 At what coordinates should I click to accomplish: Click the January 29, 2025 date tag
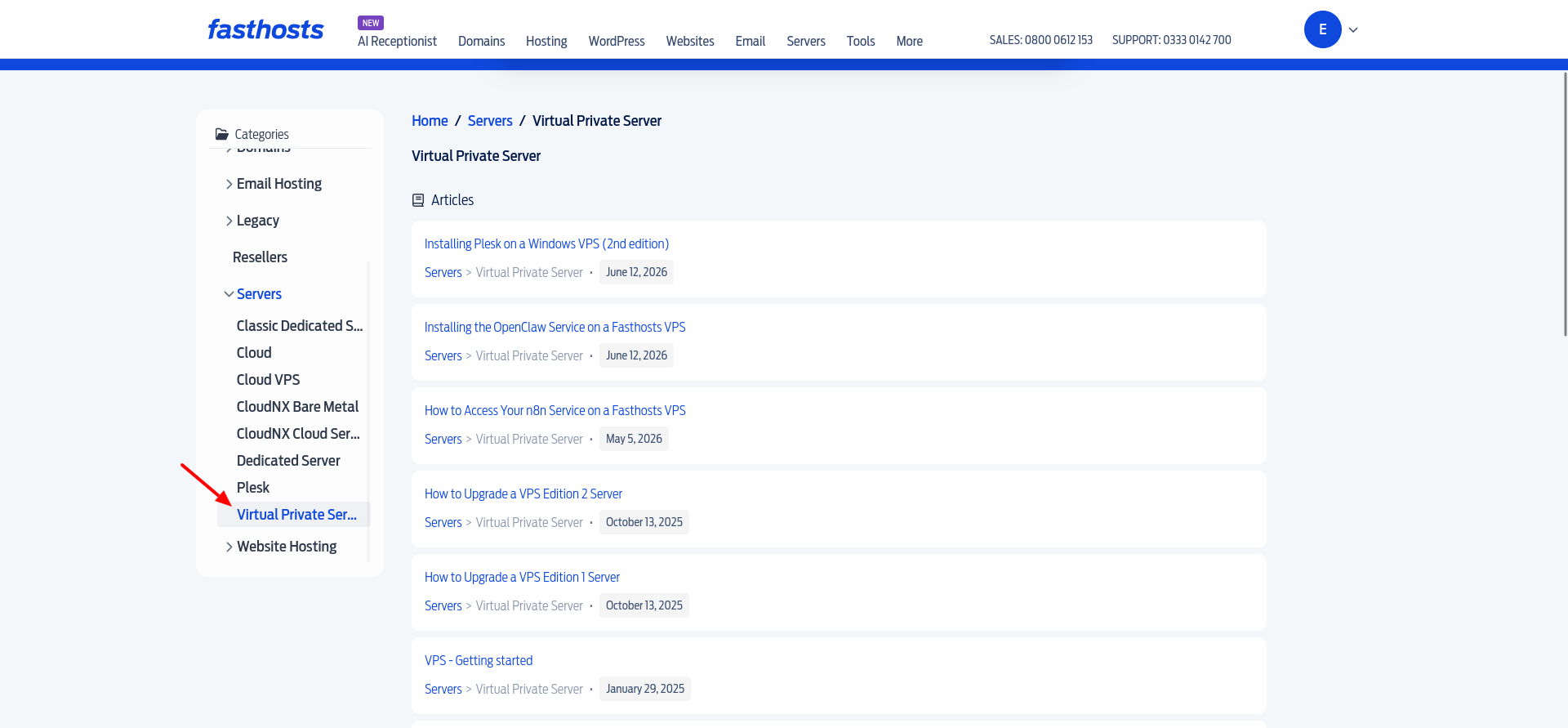point(645,689)
